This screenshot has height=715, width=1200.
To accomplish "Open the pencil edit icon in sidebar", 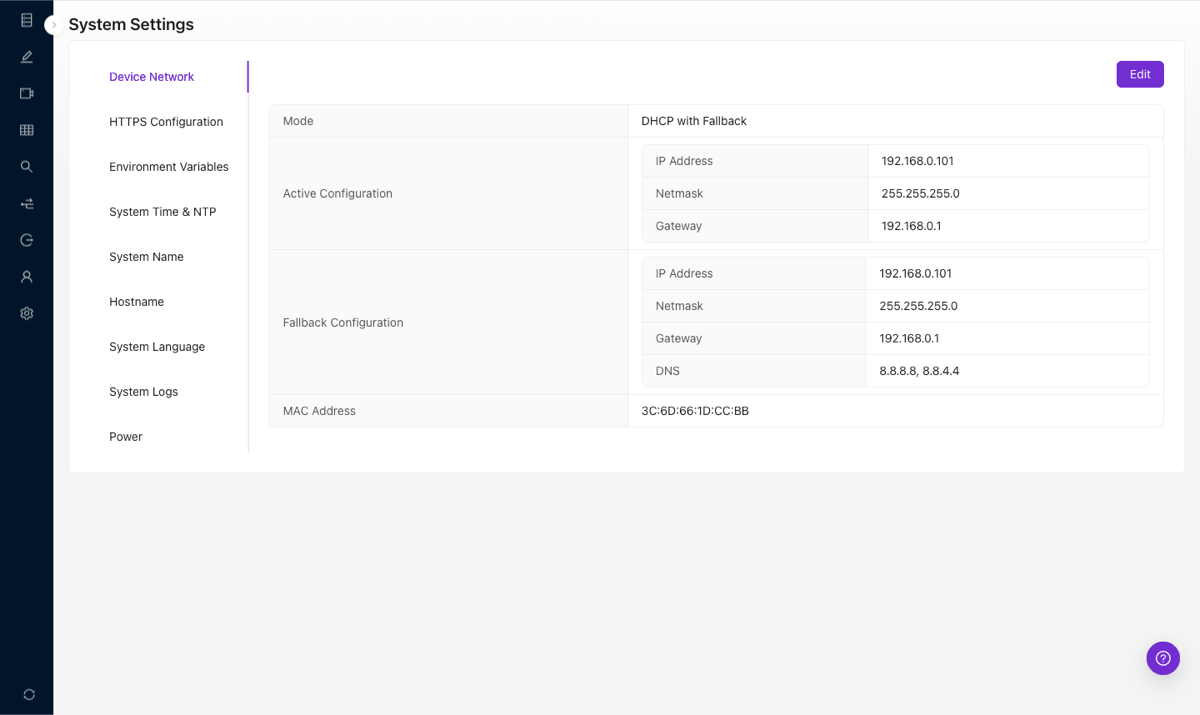I will [27, 57].
